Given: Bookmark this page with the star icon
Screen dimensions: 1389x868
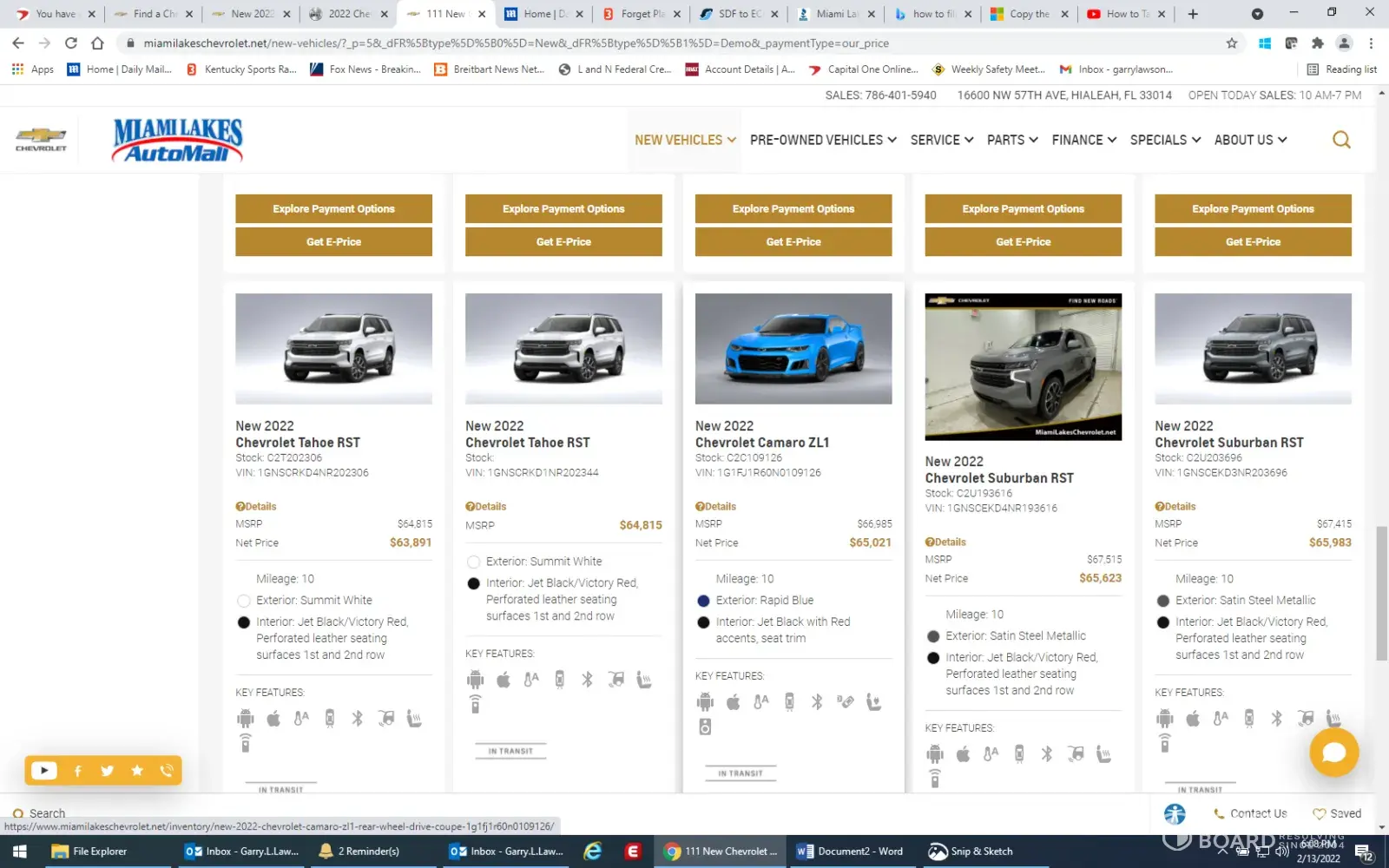Looking at the screenshot, I should click(1231, 43).
